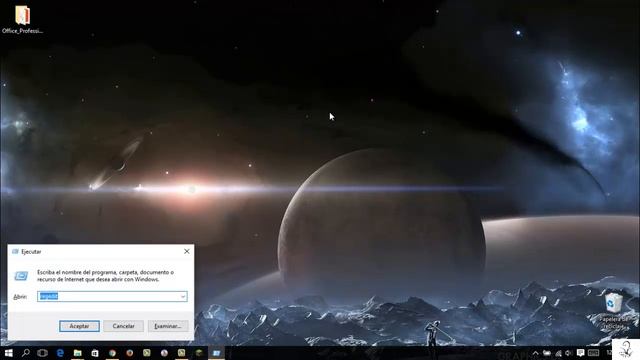
Task: Launch Google Chrome from the taskbar
Action: coord(112,353)
